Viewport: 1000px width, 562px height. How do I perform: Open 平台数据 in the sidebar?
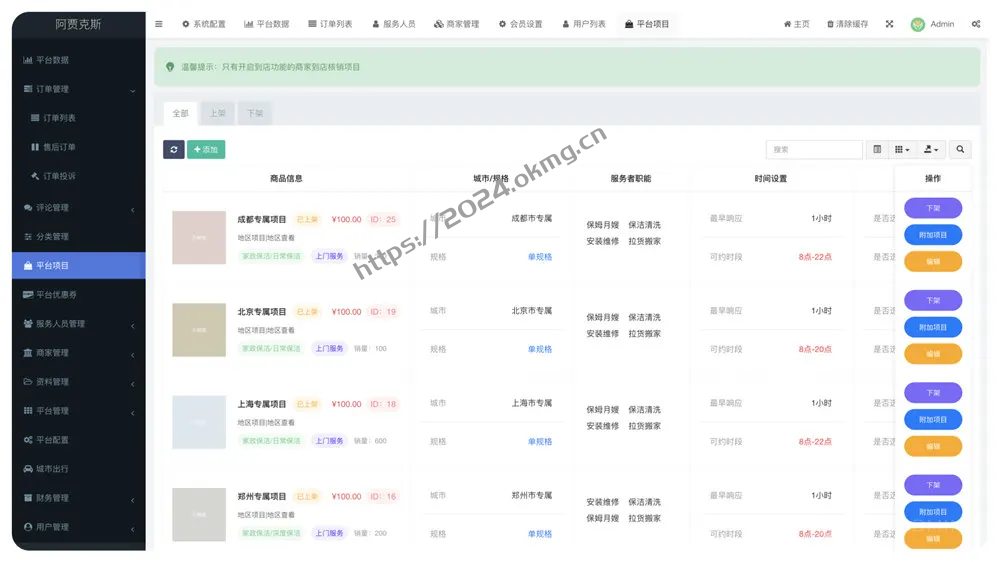78,60
